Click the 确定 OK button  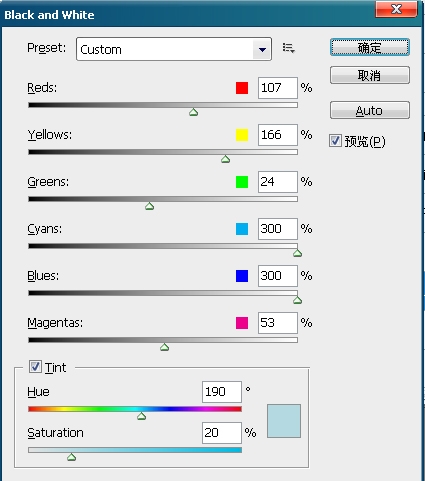[x=370, y=47]
